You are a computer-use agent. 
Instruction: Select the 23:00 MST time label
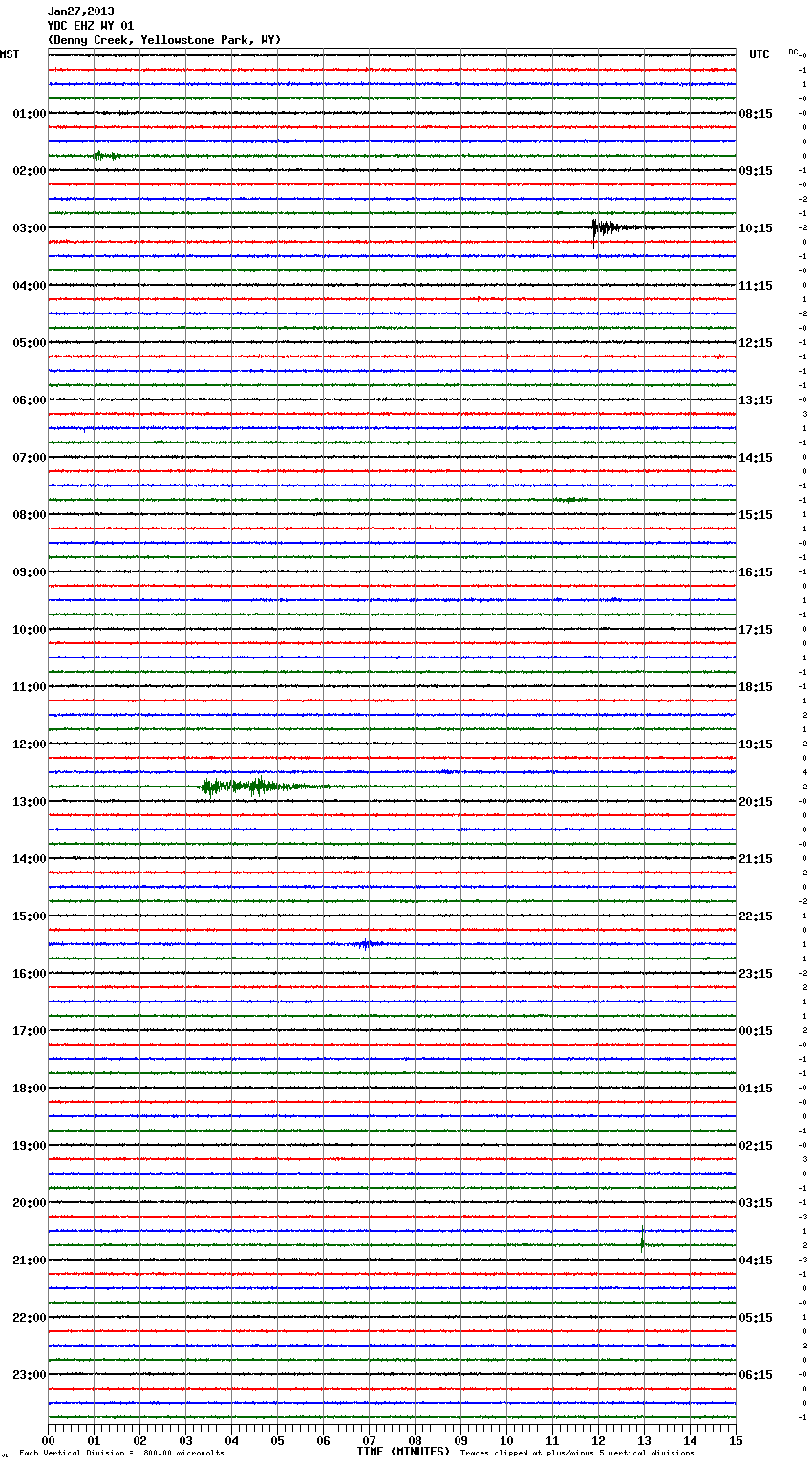(30, 1375)
